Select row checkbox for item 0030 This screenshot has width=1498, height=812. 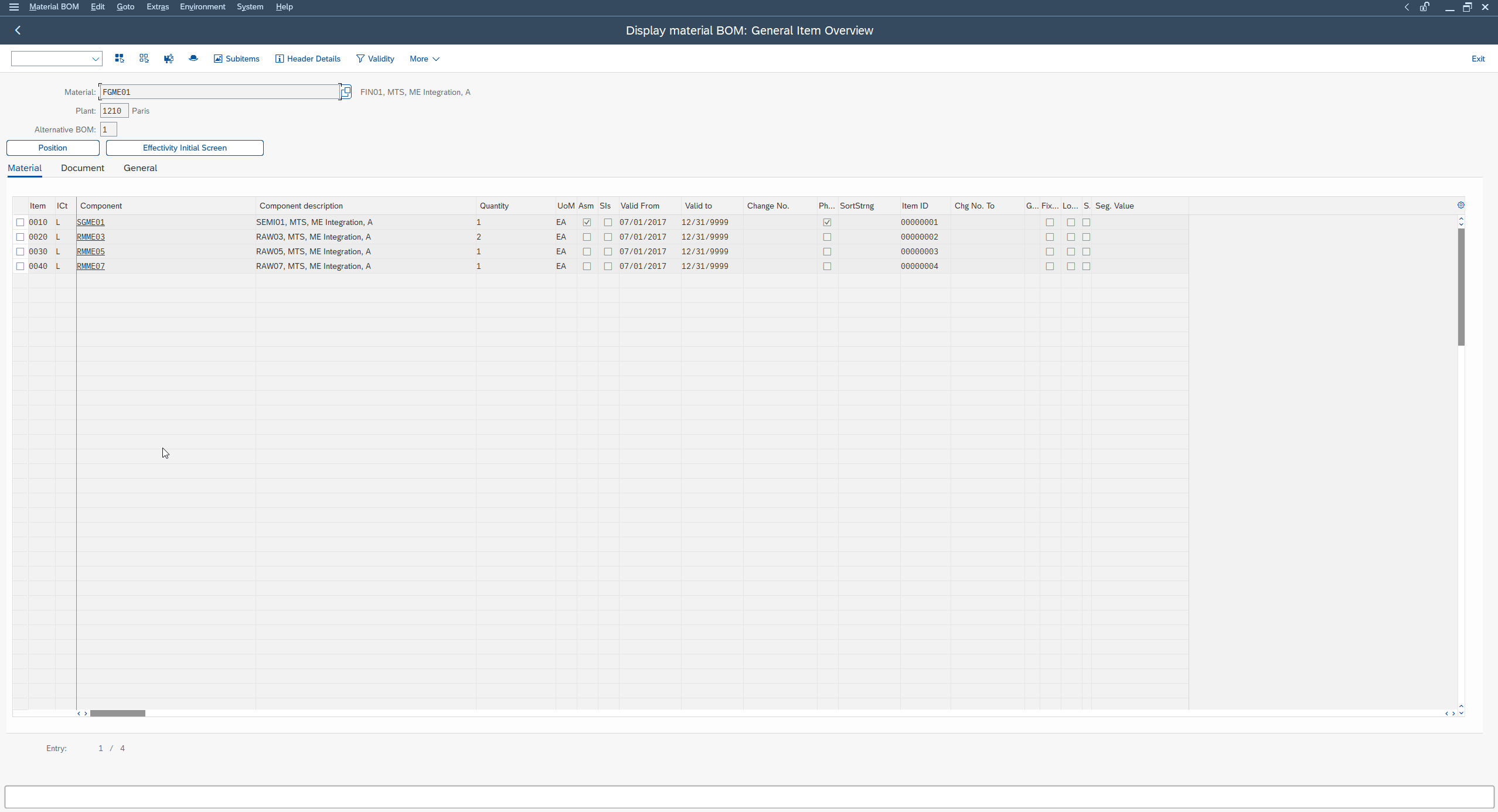21,251
